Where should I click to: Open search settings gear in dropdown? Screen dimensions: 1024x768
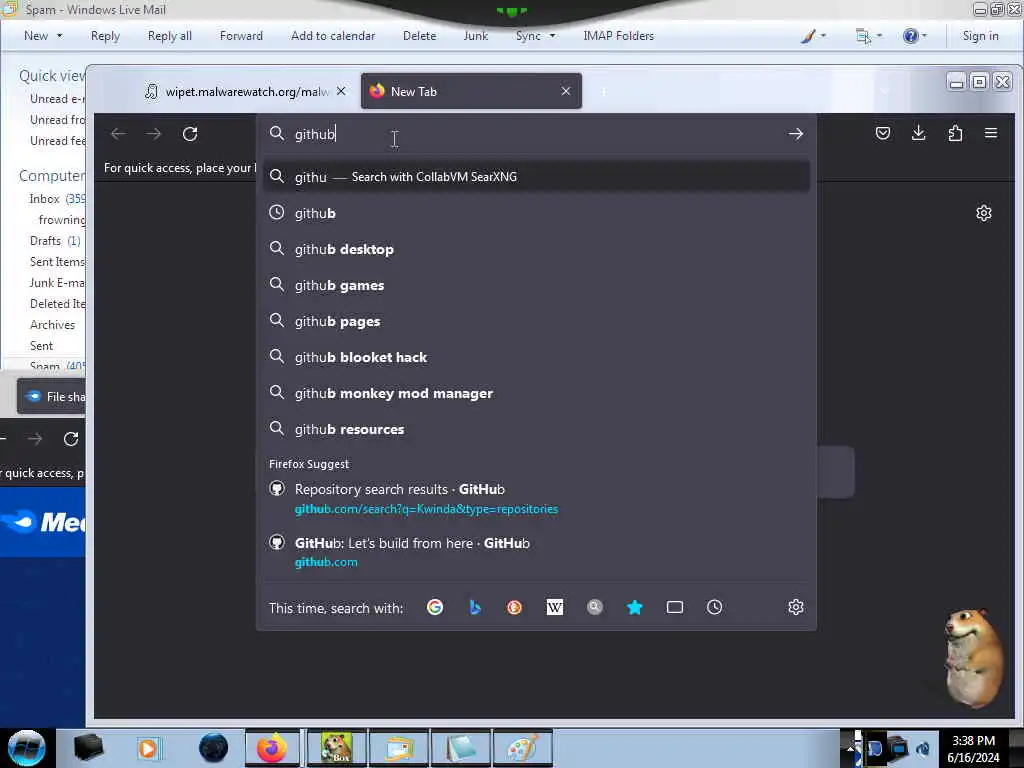coord(795,607)
